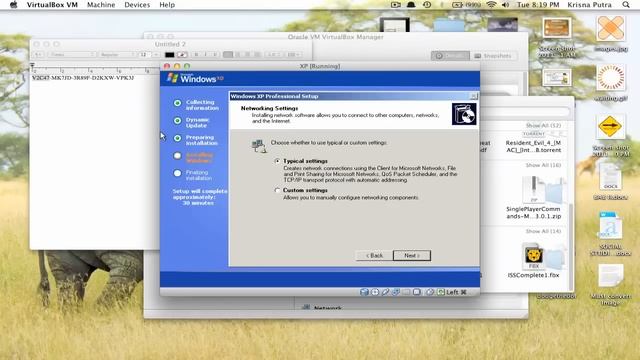Click the green keyboard capture icon in VM status bar
This screenshot has width=640, height=360.
(x=441, y=292)
